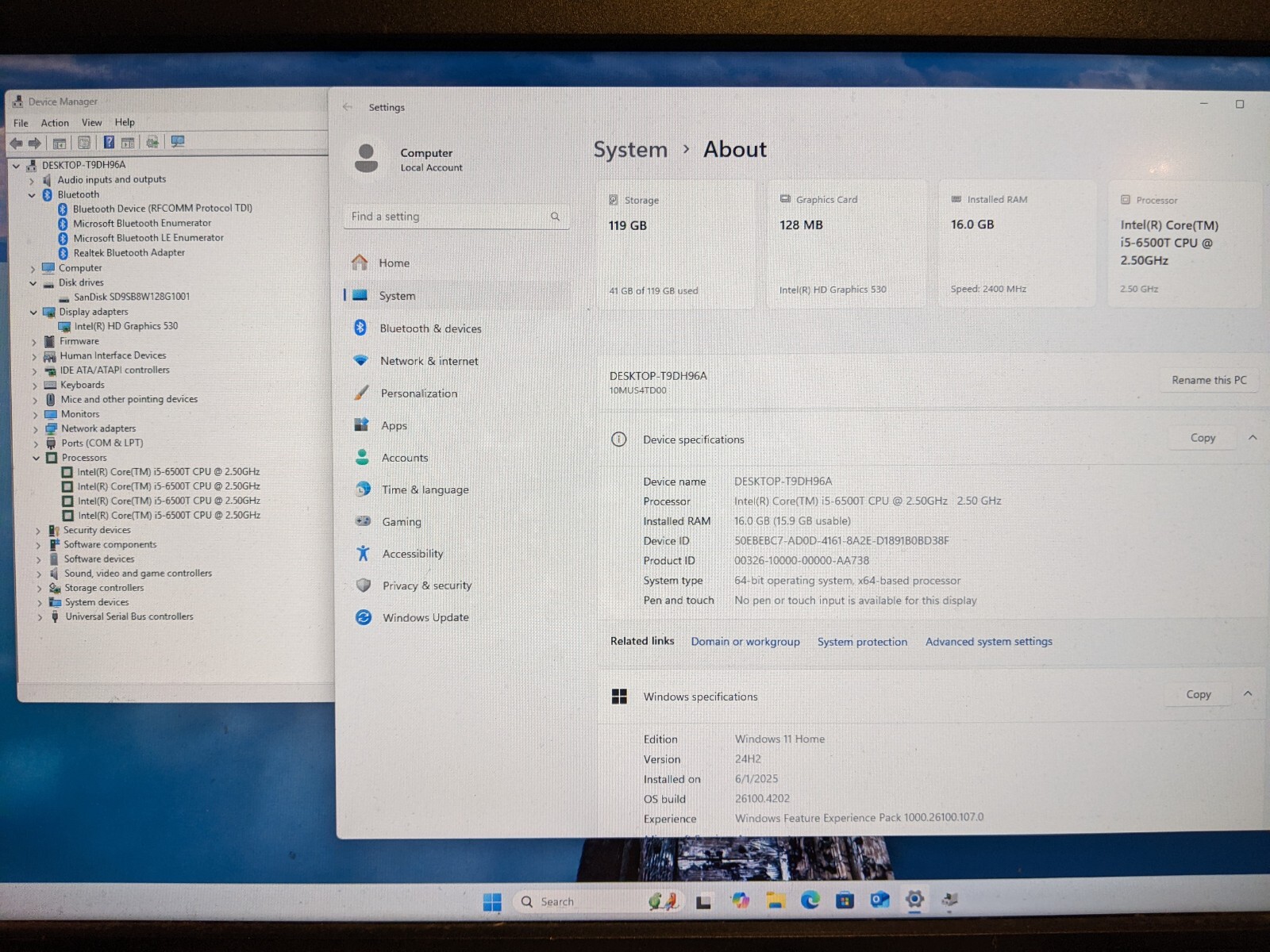Expand Universal Serial Bus controllers category

click(x=39, y=617)
